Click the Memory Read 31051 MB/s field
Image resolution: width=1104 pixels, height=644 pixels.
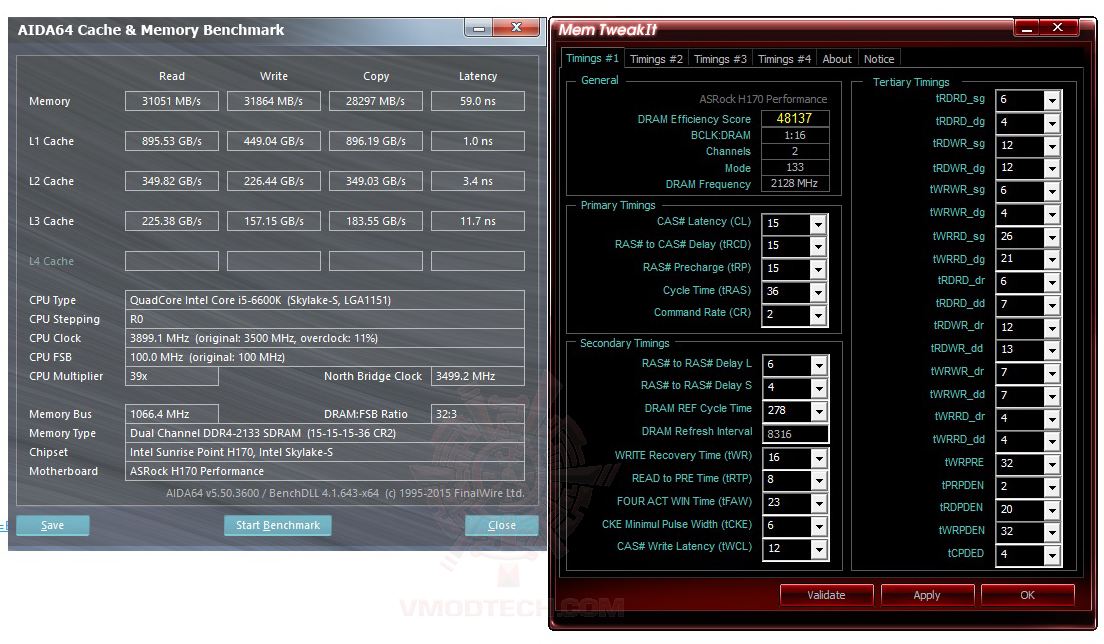[172, 101]
